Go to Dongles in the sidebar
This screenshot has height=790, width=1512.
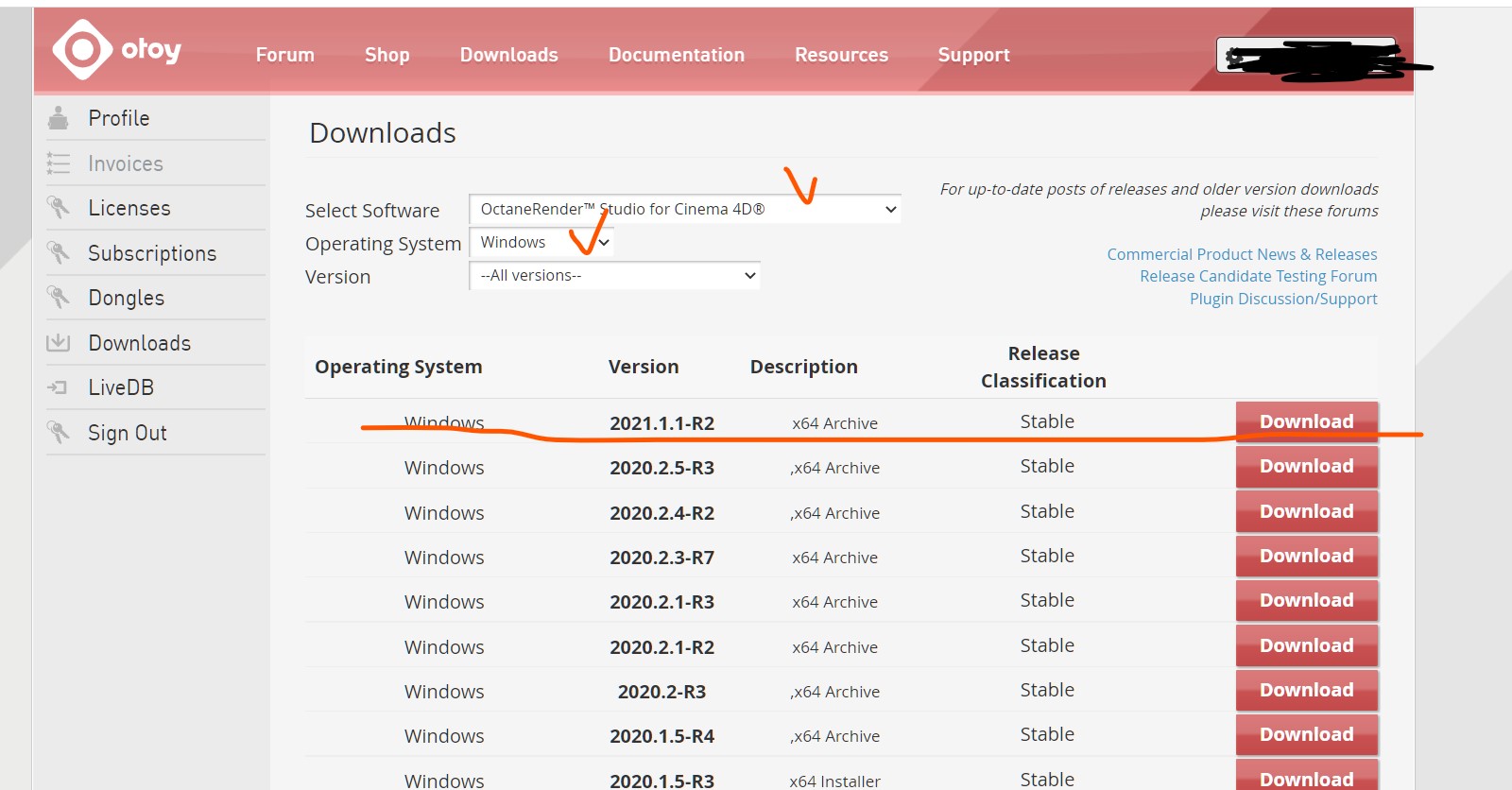point(127,298)
